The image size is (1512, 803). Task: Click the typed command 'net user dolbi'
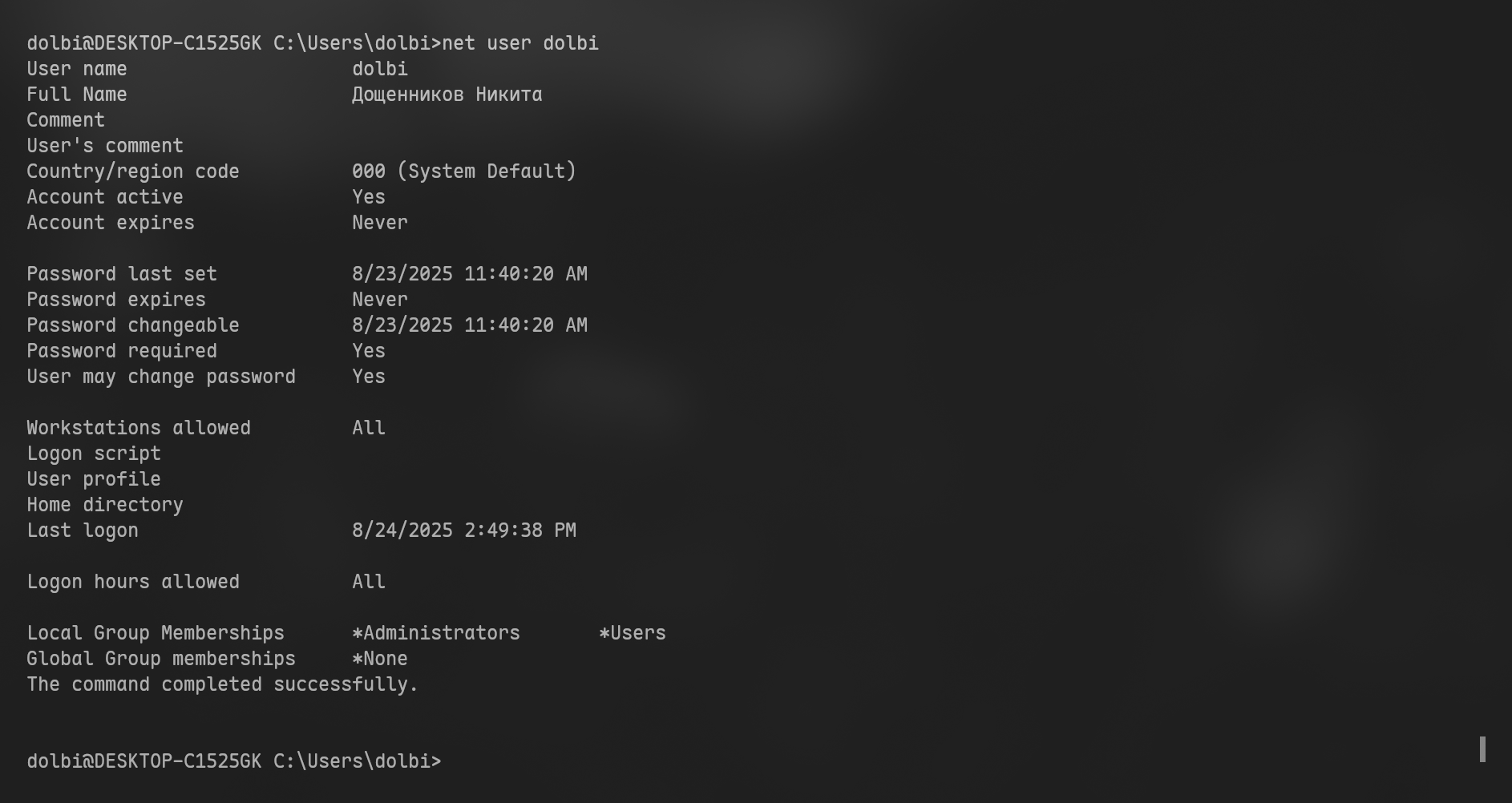(520, 43)
